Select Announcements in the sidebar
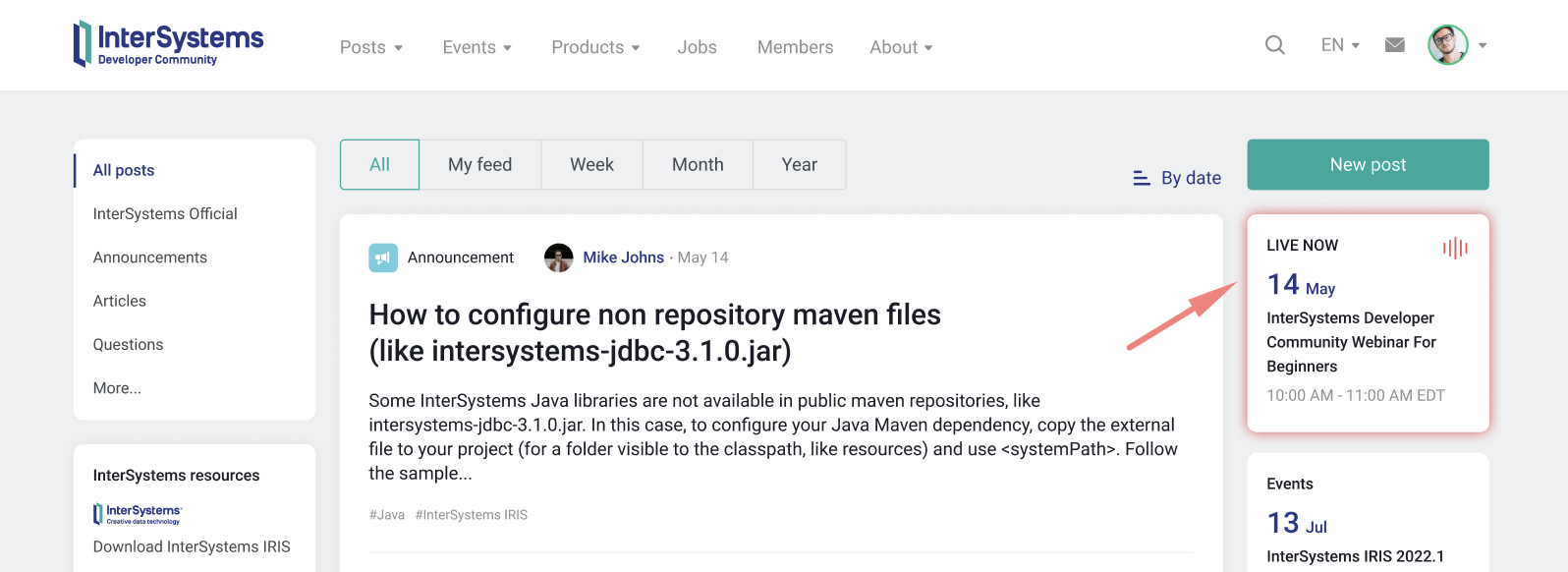 (150, 257)
